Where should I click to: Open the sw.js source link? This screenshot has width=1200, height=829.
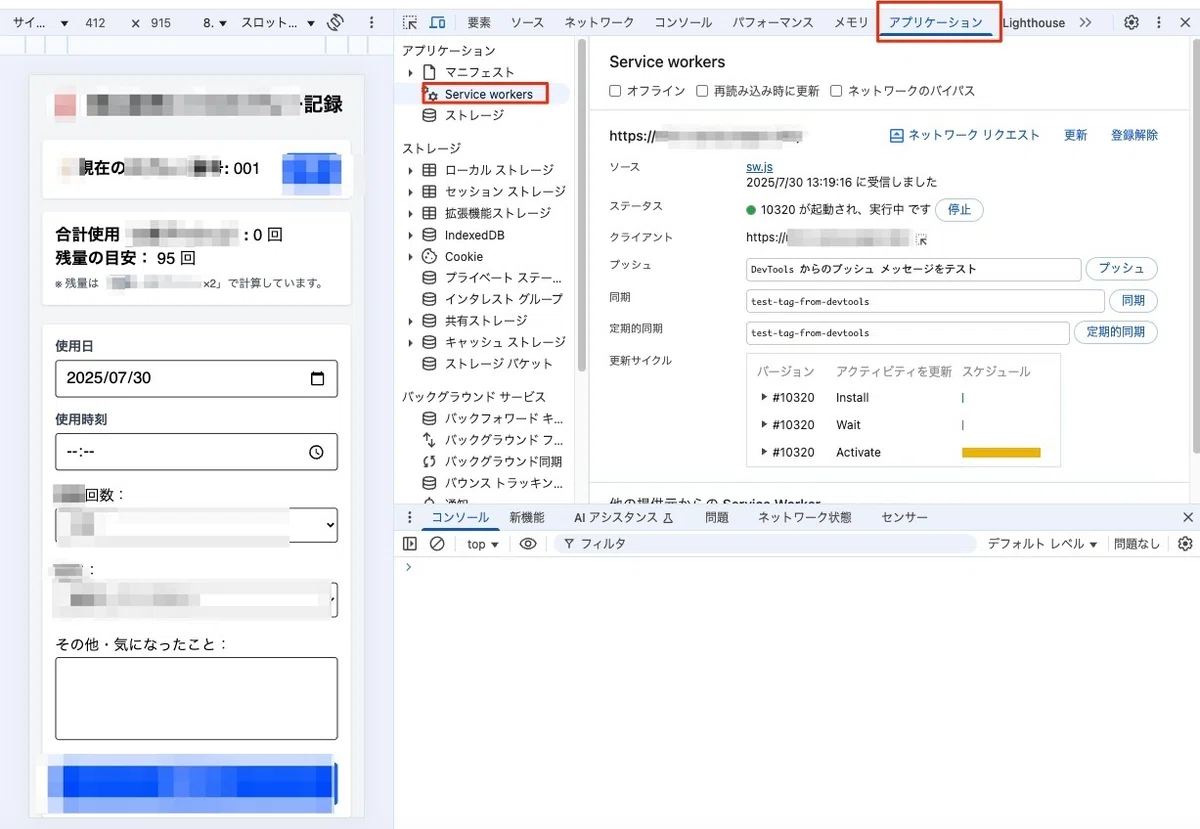(759, 167)
